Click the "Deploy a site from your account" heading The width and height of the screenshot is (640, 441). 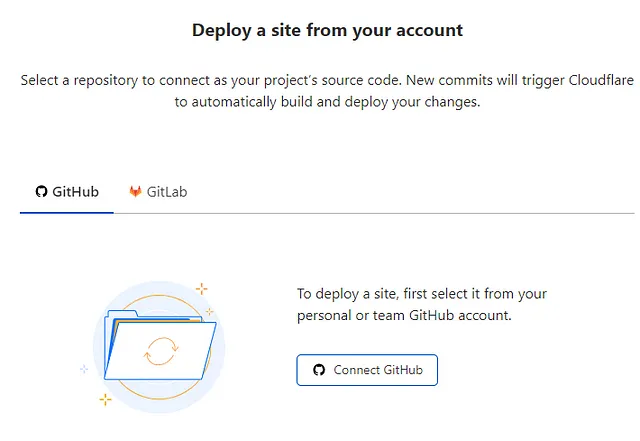(327, 30)
